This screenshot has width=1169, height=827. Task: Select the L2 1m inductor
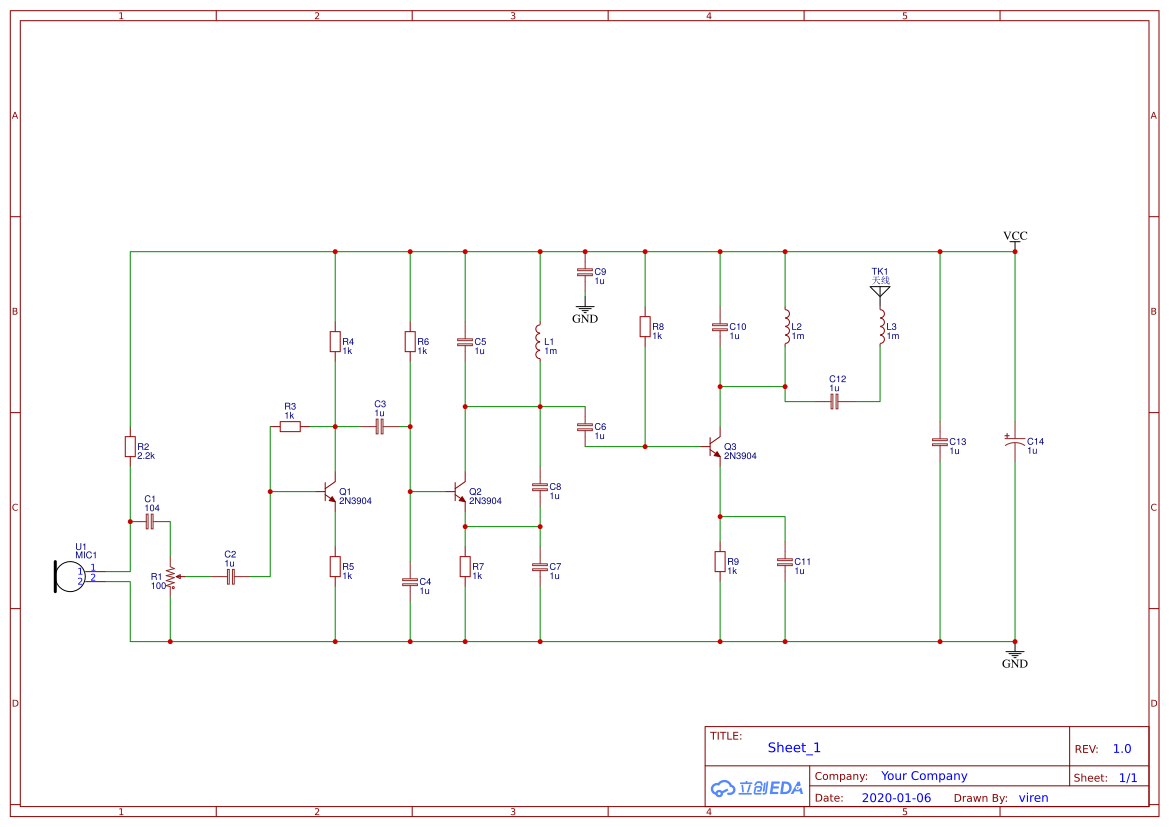(786, 327)
